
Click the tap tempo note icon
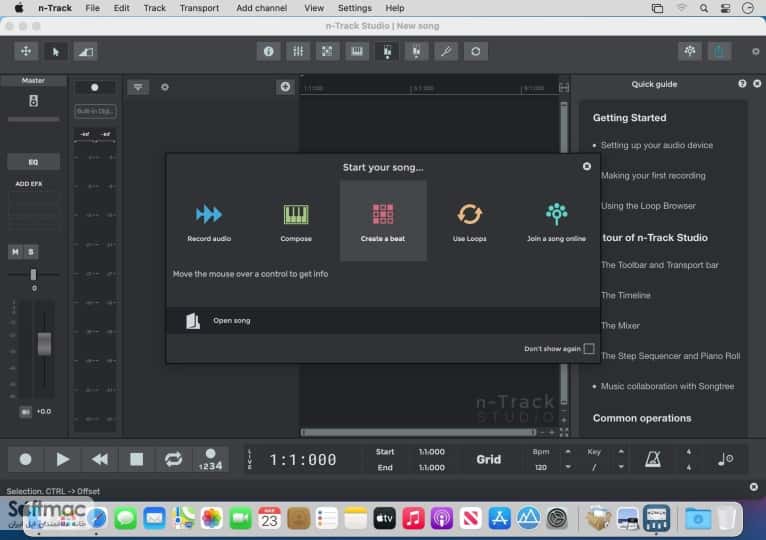coord(725,459)
